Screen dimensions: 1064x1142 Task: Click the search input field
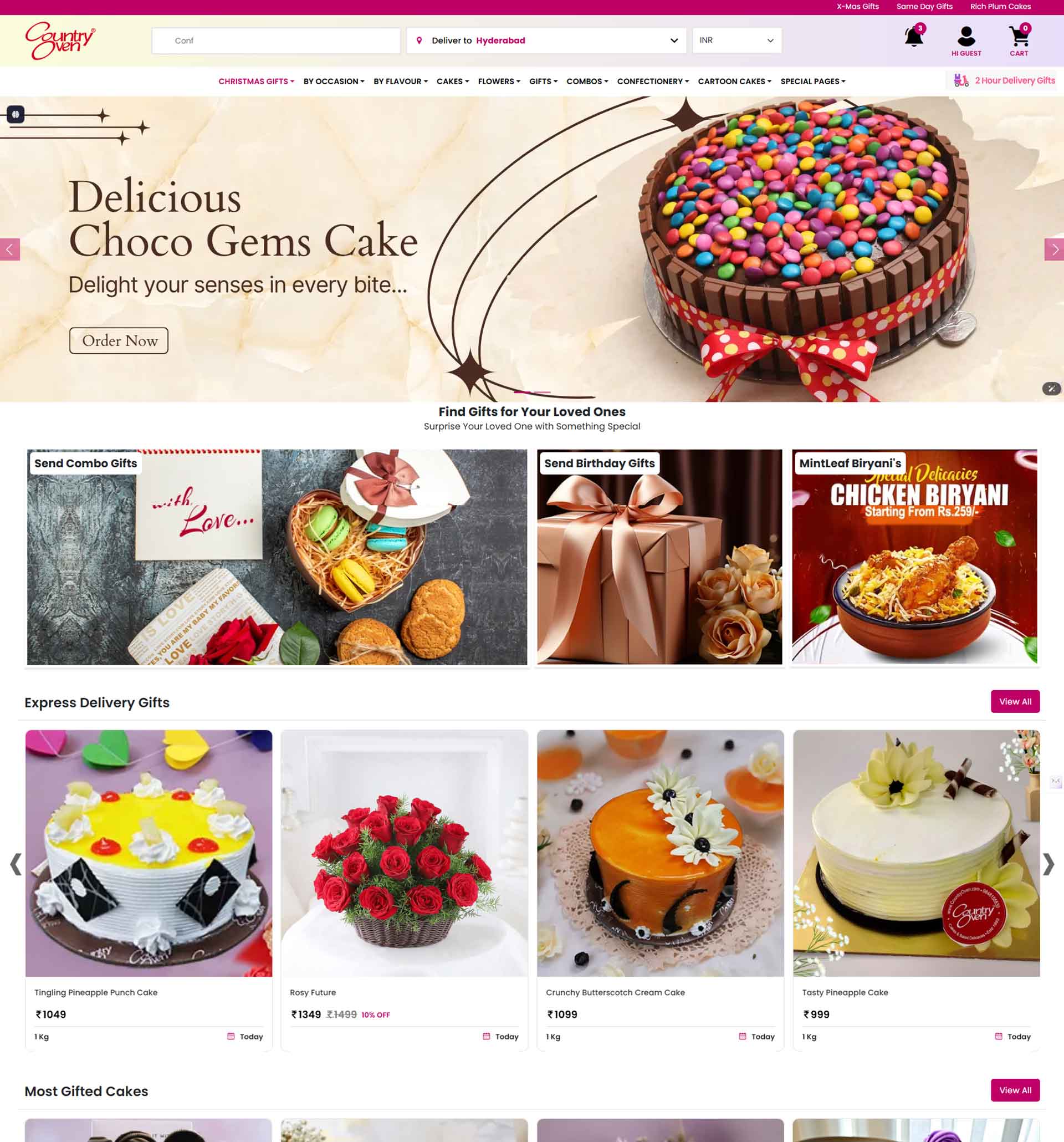[275, 40]
